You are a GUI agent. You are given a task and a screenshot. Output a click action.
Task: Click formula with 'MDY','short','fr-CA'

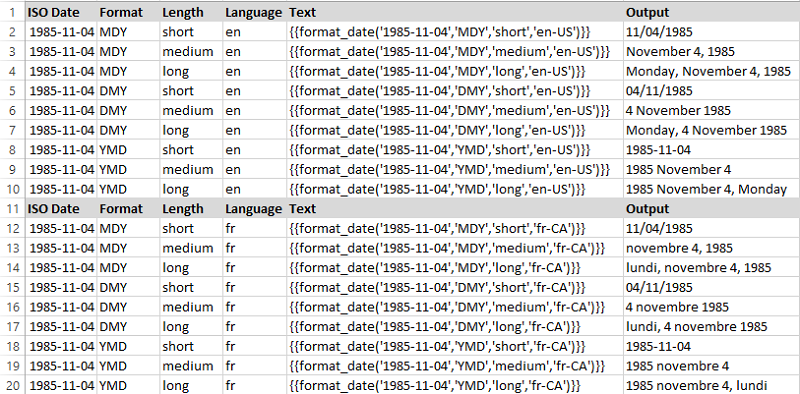[x=455, y=228]
